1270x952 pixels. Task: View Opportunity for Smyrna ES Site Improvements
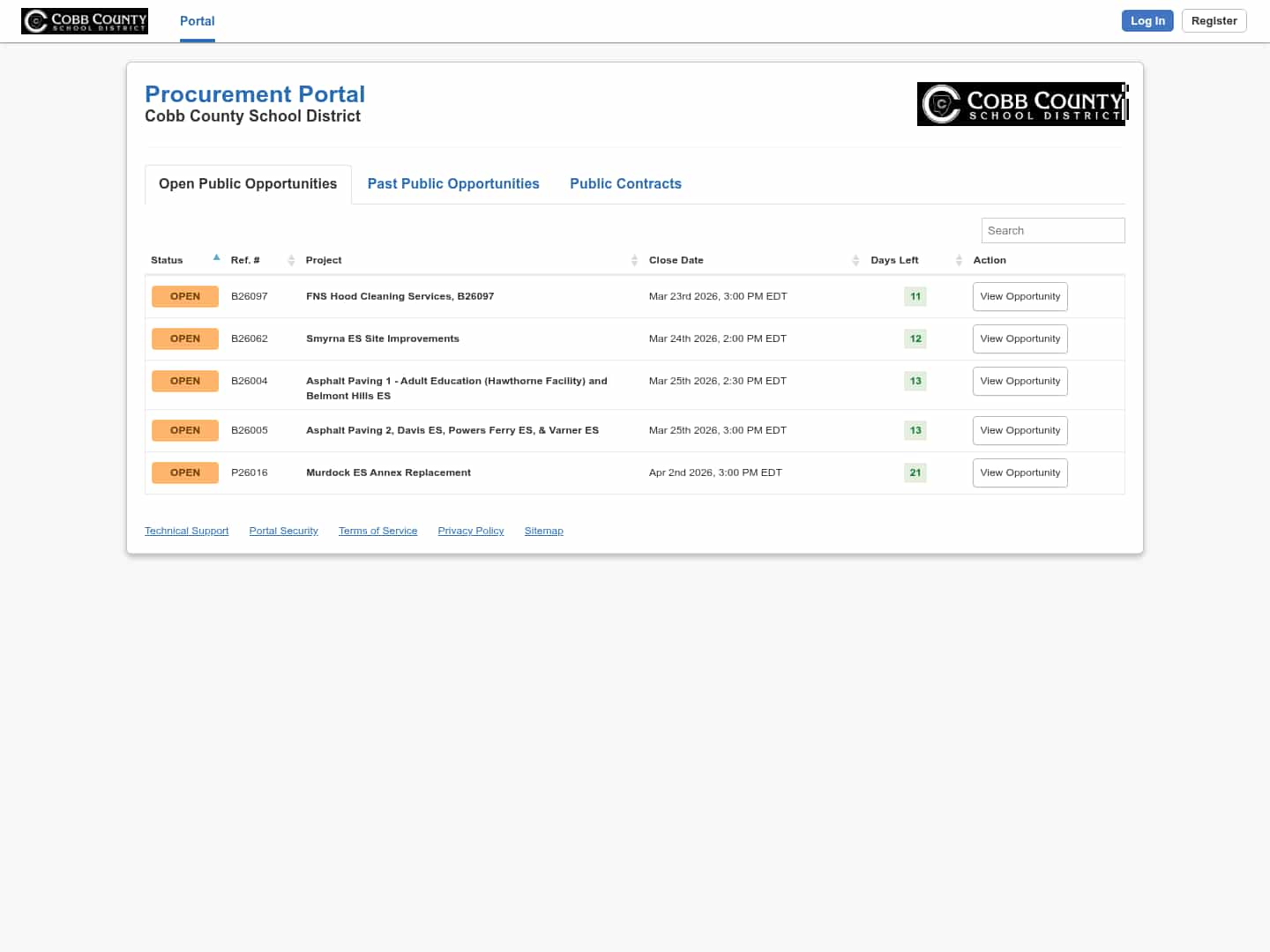1020,338
